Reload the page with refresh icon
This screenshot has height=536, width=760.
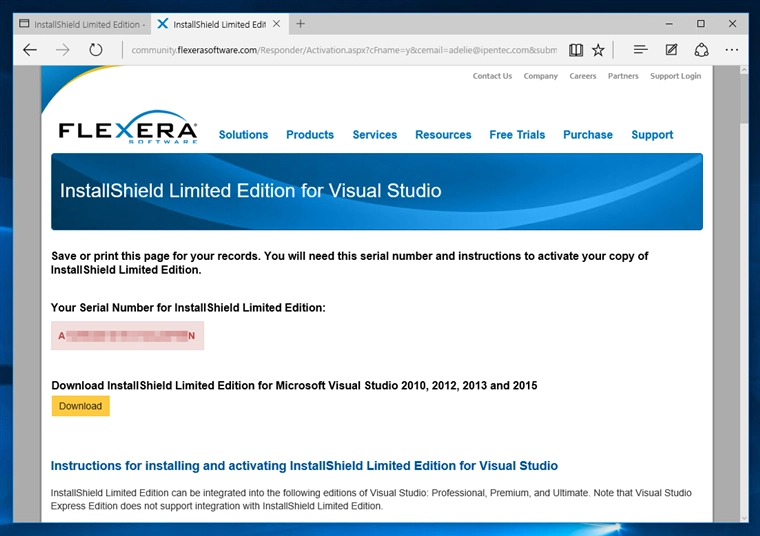coord(95,50)
